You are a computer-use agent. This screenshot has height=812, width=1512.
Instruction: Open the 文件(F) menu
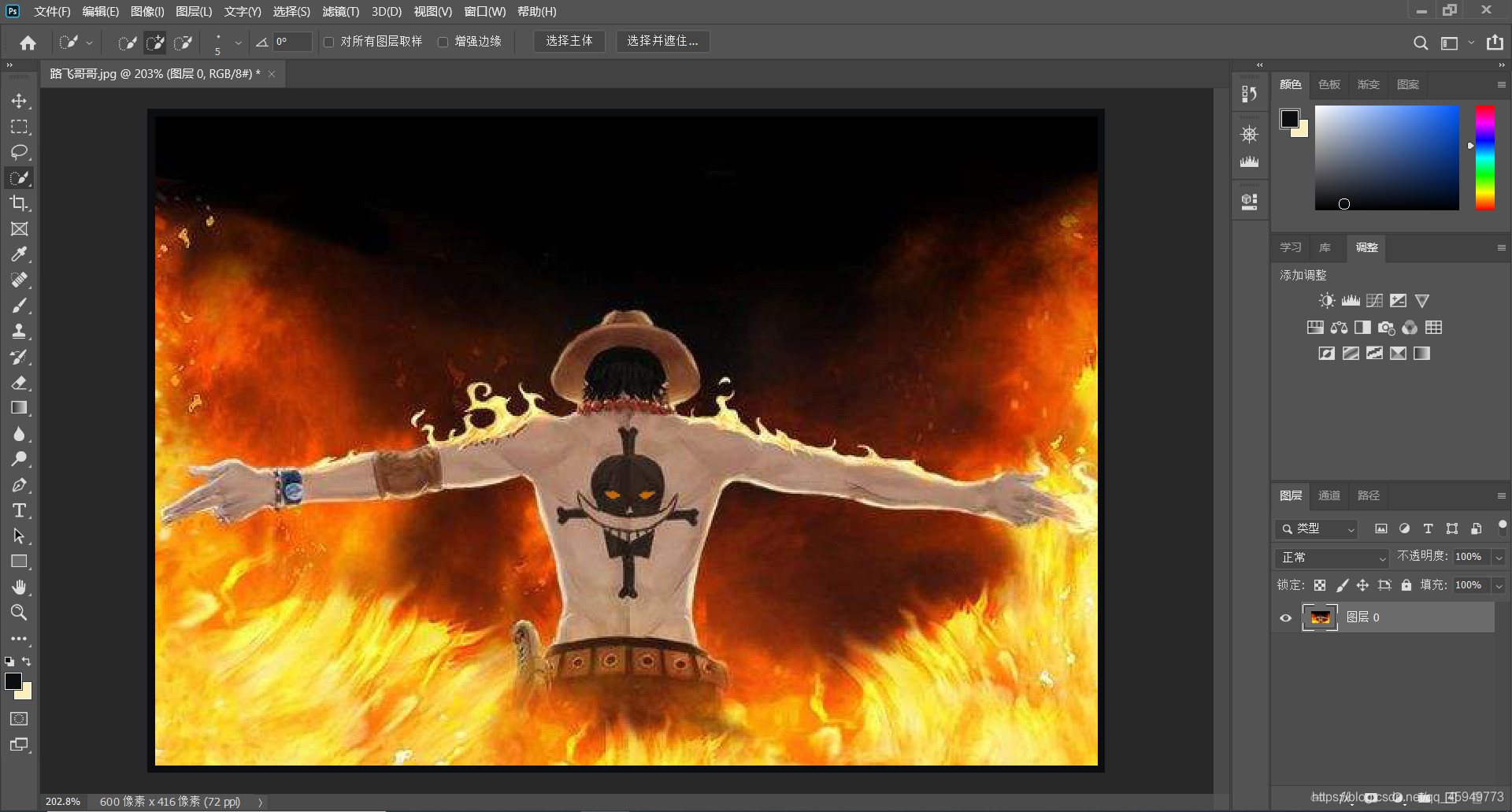52,12
